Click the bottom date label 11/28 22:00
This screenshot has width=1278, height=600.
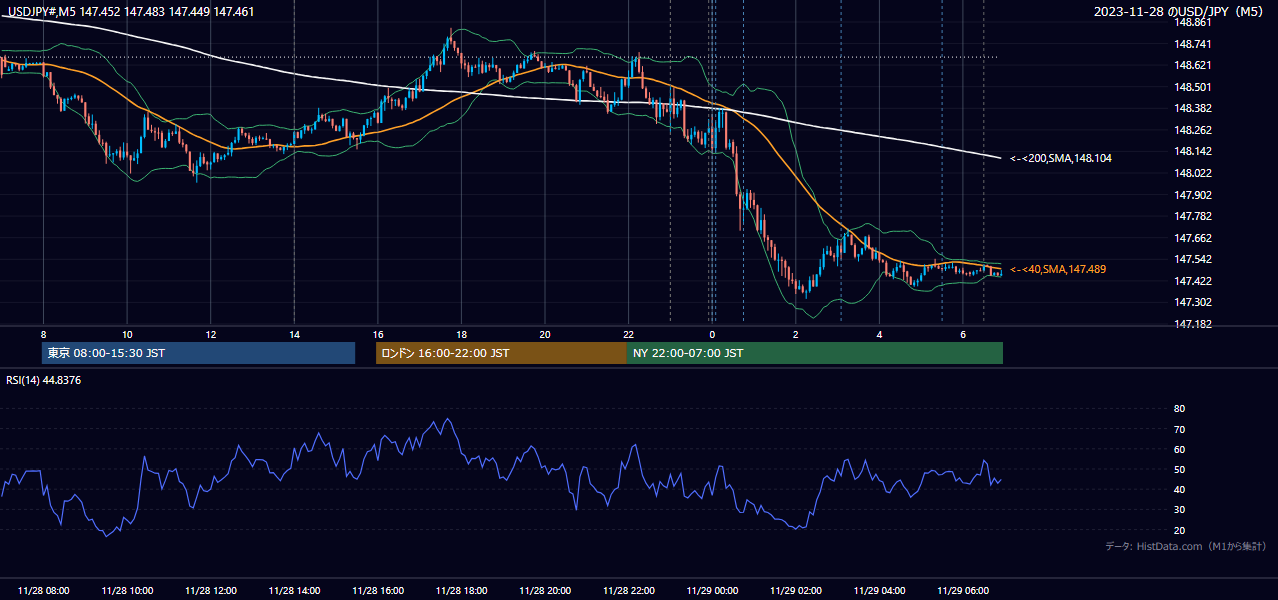(x=628, y=591)
